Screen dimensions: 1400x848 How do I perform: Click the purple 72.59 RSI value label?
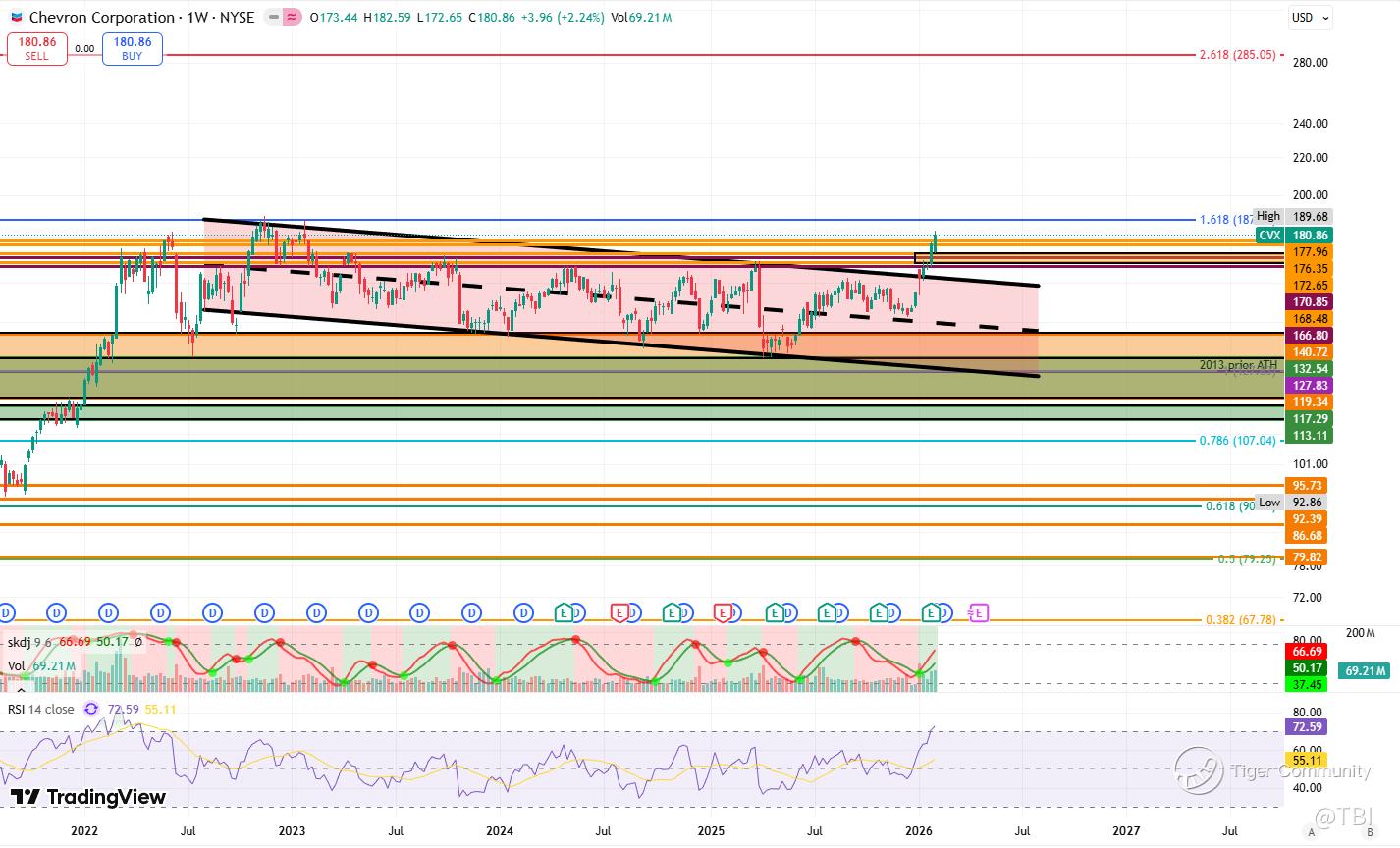tap(1307, 727)
